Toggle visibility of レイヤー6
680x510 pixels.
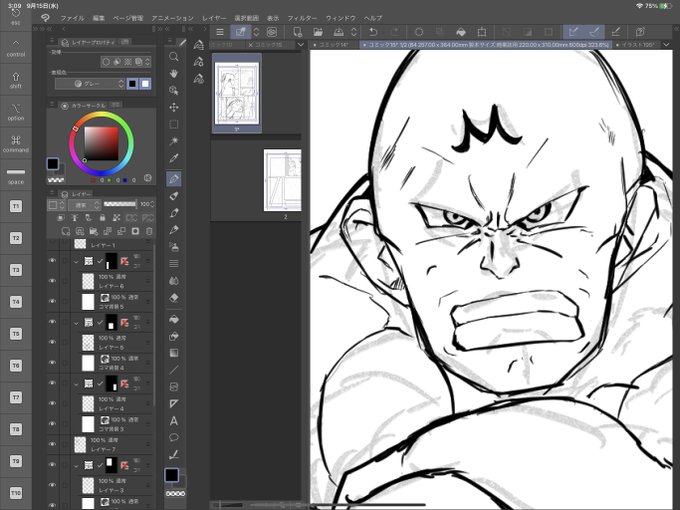(x=52, y=281)
